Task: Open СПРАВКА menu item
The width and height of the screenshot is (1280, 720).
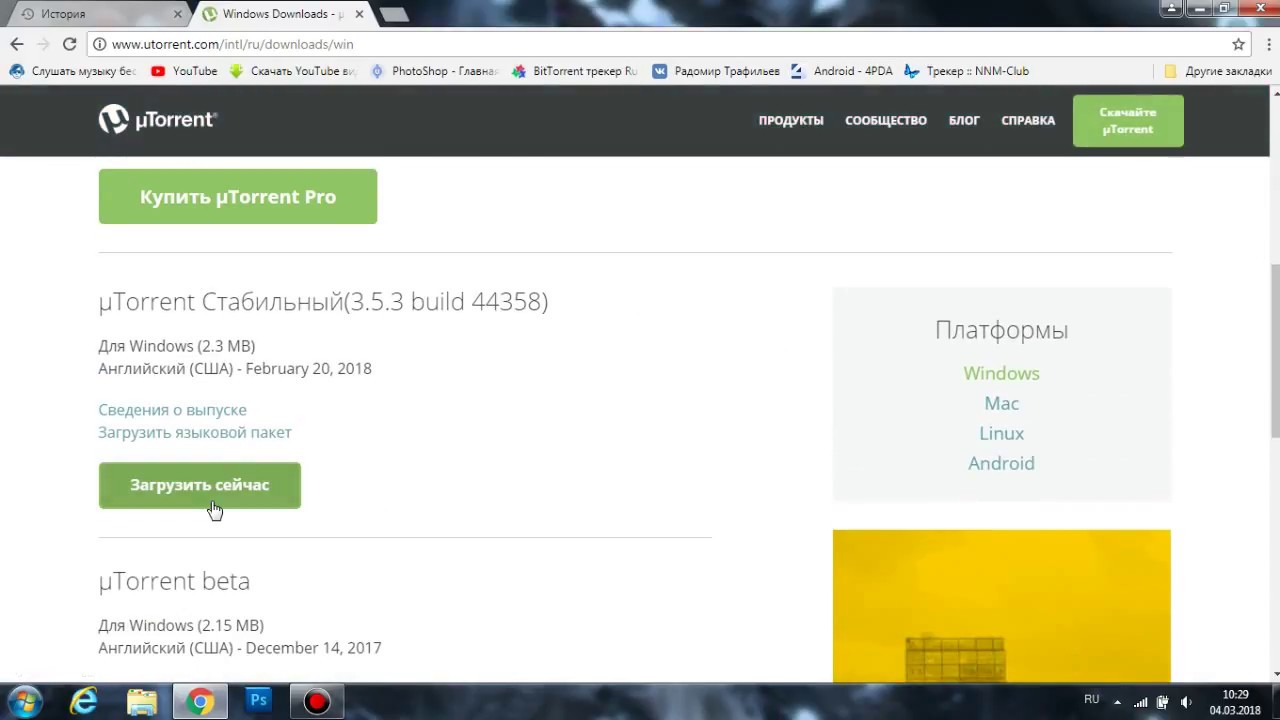Action: click(1028, 120)
